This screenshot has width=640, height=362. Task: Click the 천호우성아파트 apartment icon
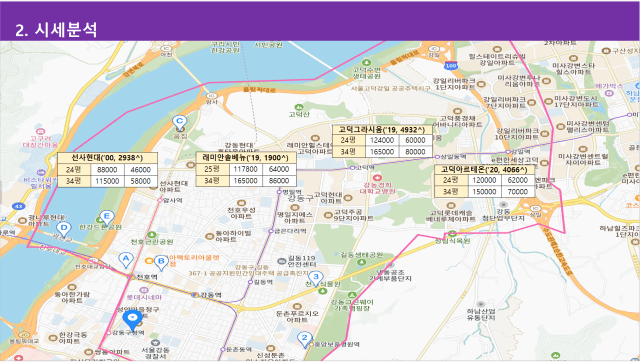[241, 203]
